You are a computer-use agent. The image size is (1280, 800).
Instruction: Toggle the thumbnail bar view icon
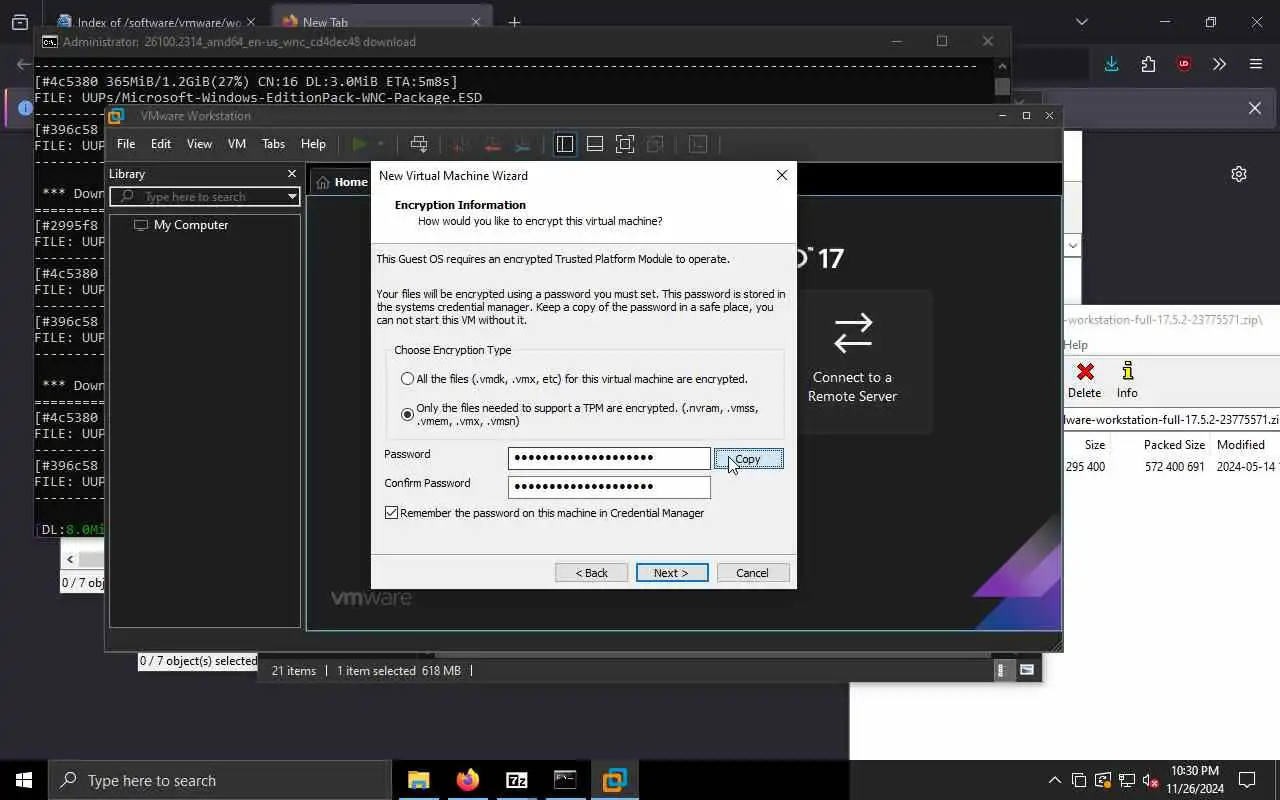tap(595, 144)
